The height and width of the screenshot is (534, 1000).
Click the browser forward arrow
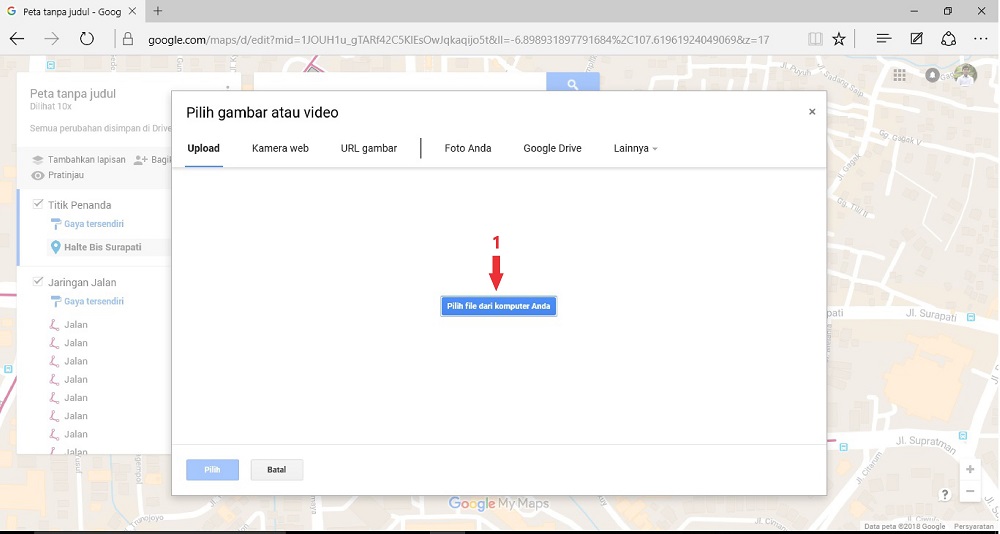[51, 39]
